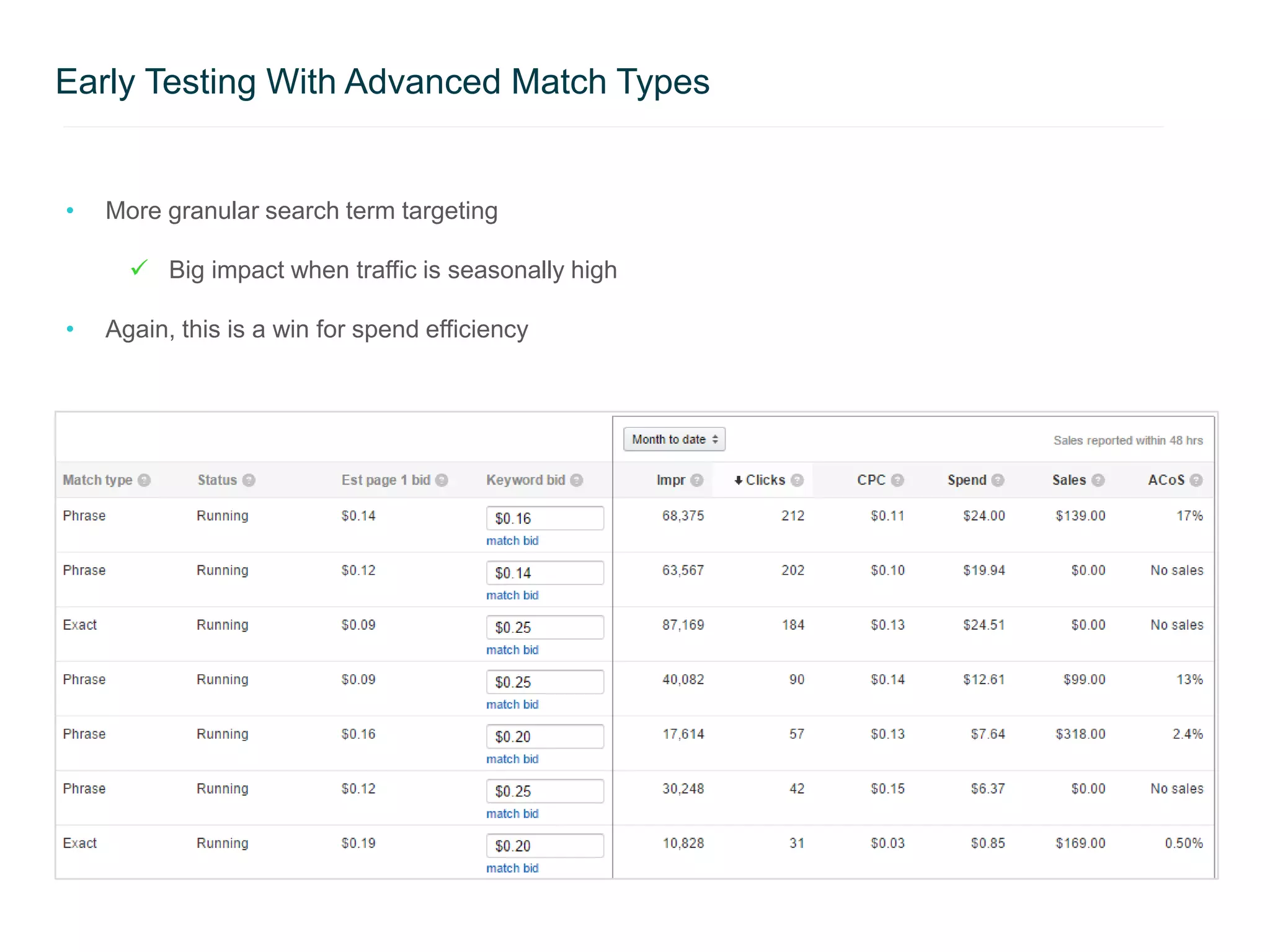1270x952 pixels.
Task: Click match bid link under $0.16 bid
Action: 512,541
